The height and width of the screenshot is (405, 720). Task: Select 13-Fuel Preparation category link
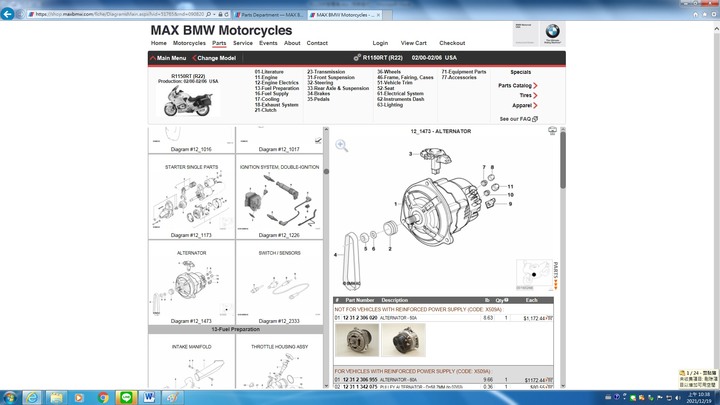coord(277,88)
